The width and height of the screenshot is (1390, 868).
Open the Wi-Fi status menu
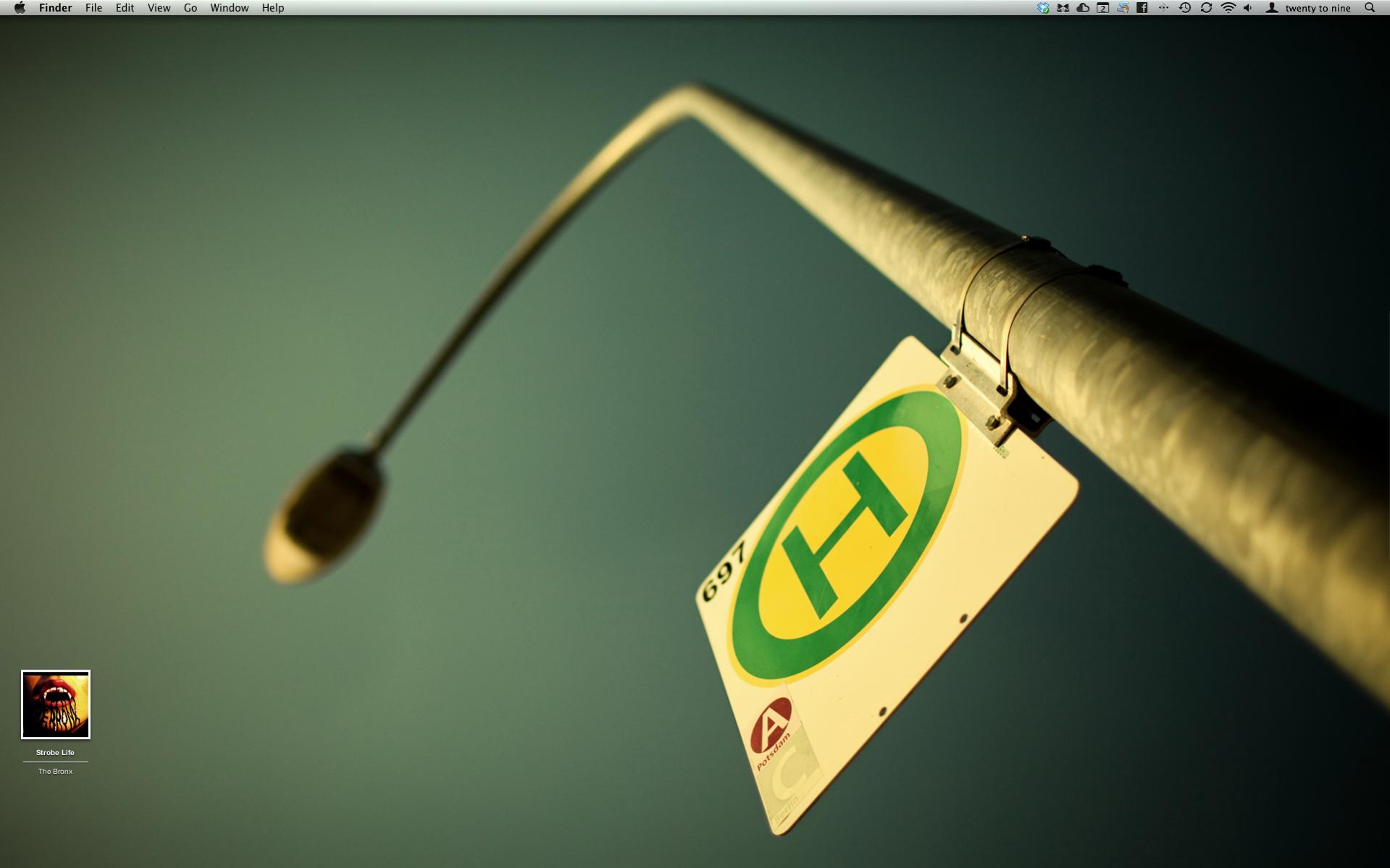[1228, 8]
